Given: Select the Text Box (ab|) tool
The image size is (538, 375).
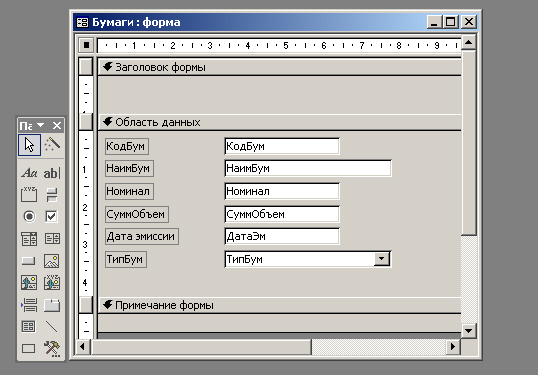Looking at the screenshot, I should 52,173.
